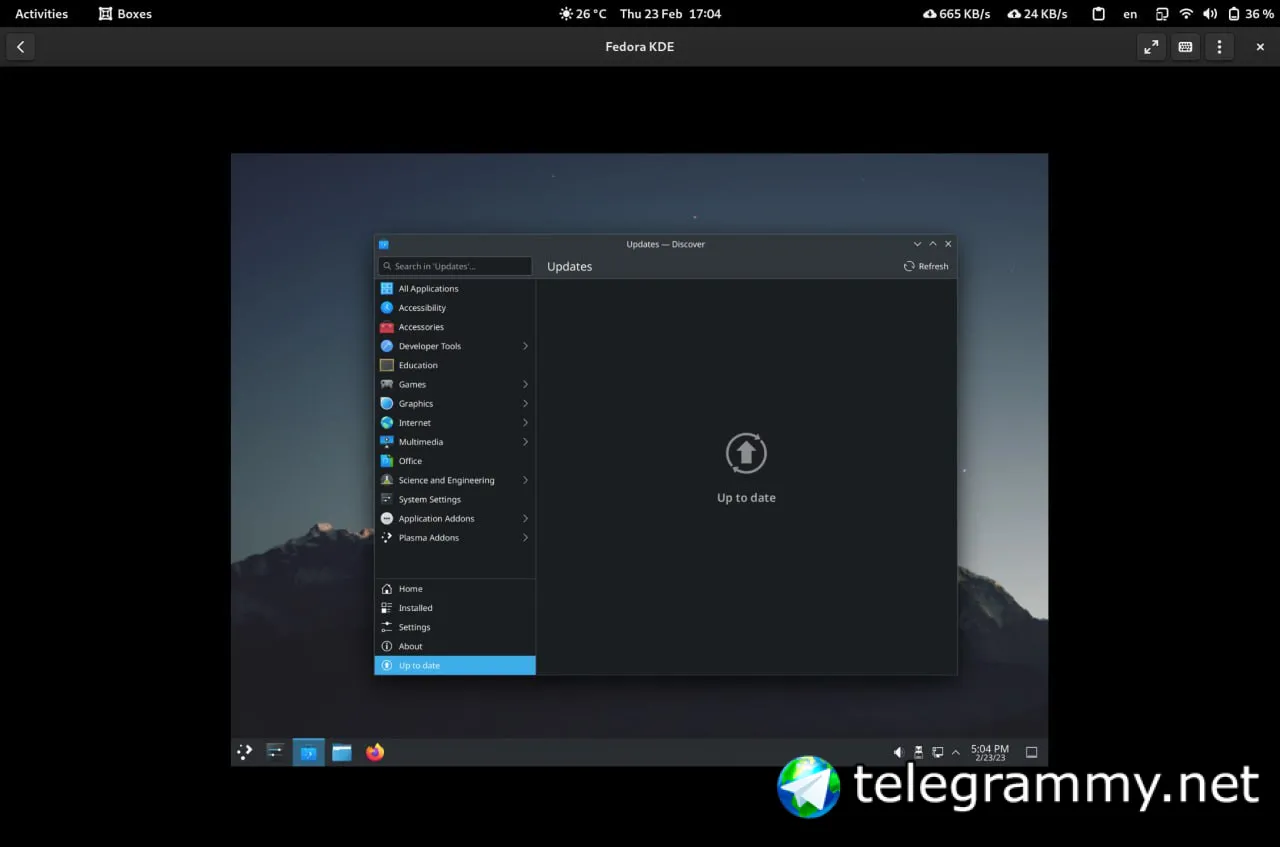
Task: Open the 'en' keyboard layout menu
Action: [x=1130, y=14]
